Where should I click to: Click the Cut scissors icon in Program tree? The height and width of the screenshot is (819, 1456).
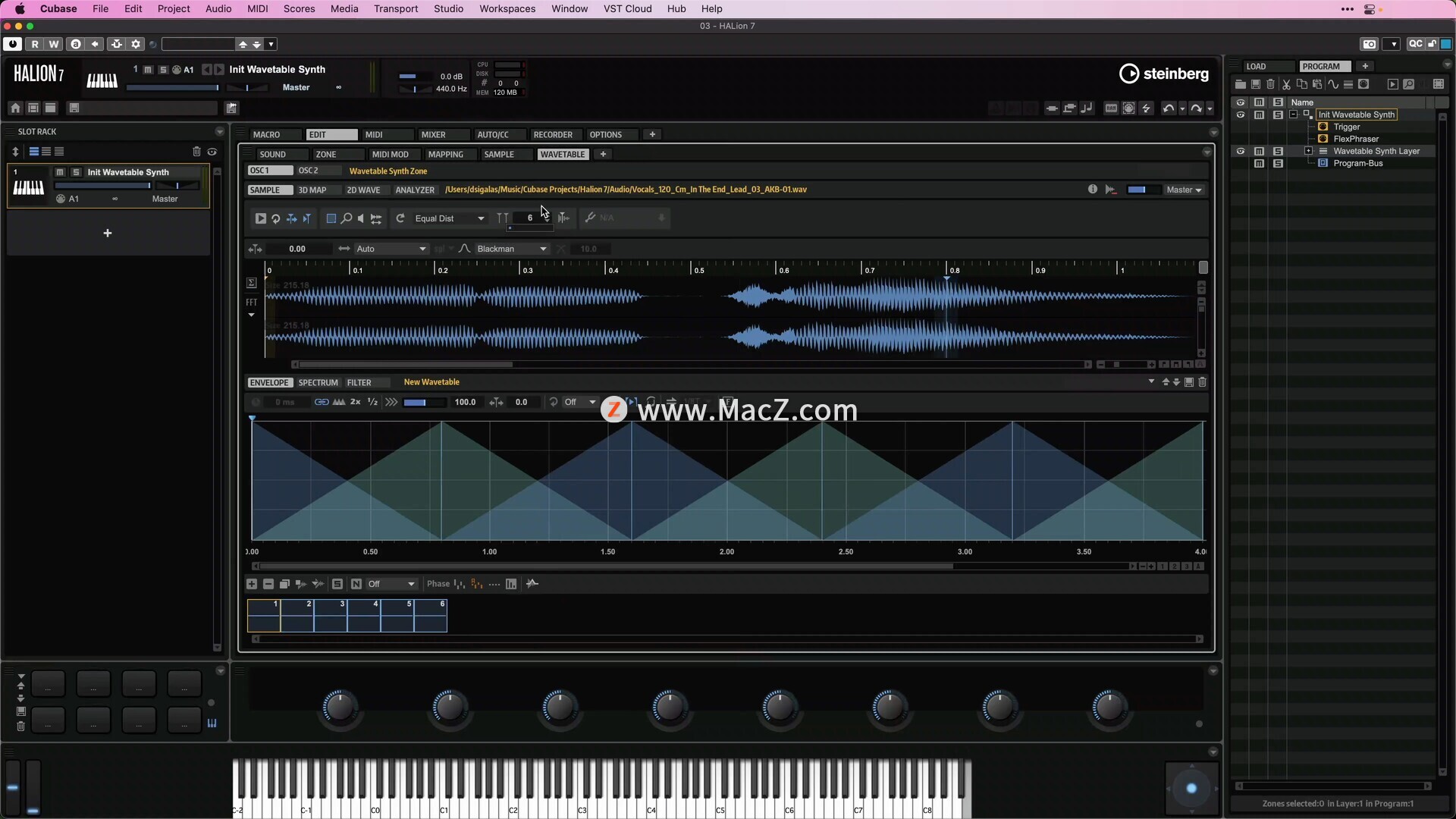tap(1287, 84)
